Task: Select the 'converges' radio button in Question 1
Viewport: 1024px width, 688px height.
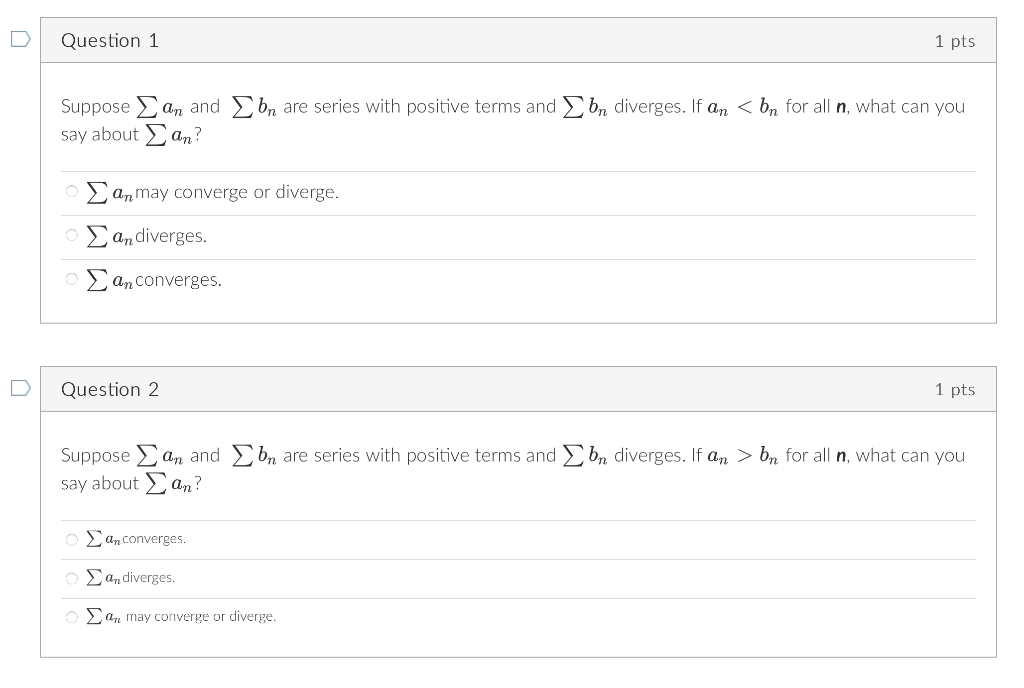Action: tap(72, 279)
